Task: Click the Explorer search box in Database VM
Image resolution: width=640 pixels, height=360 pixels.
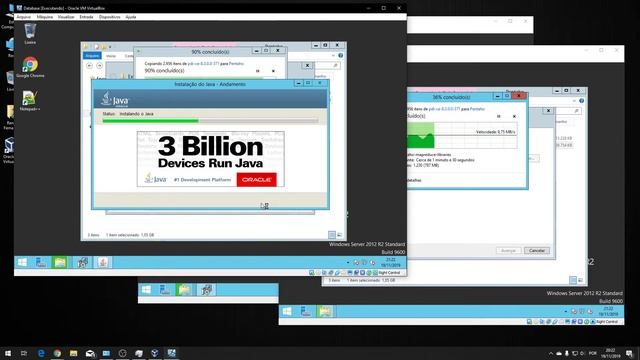Action: 328,65
